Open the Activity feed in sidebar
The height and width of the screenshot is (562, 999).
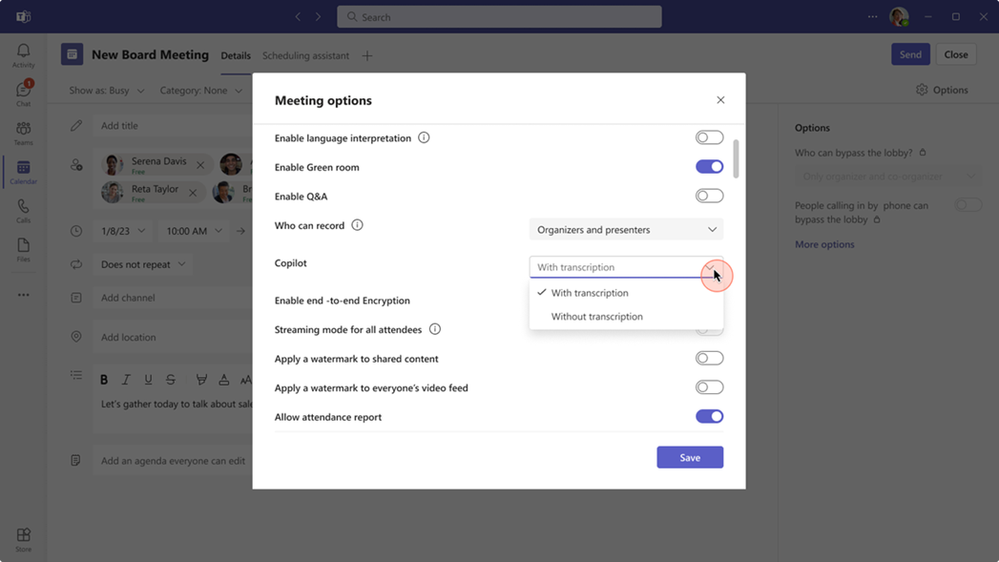pos(23,55)
